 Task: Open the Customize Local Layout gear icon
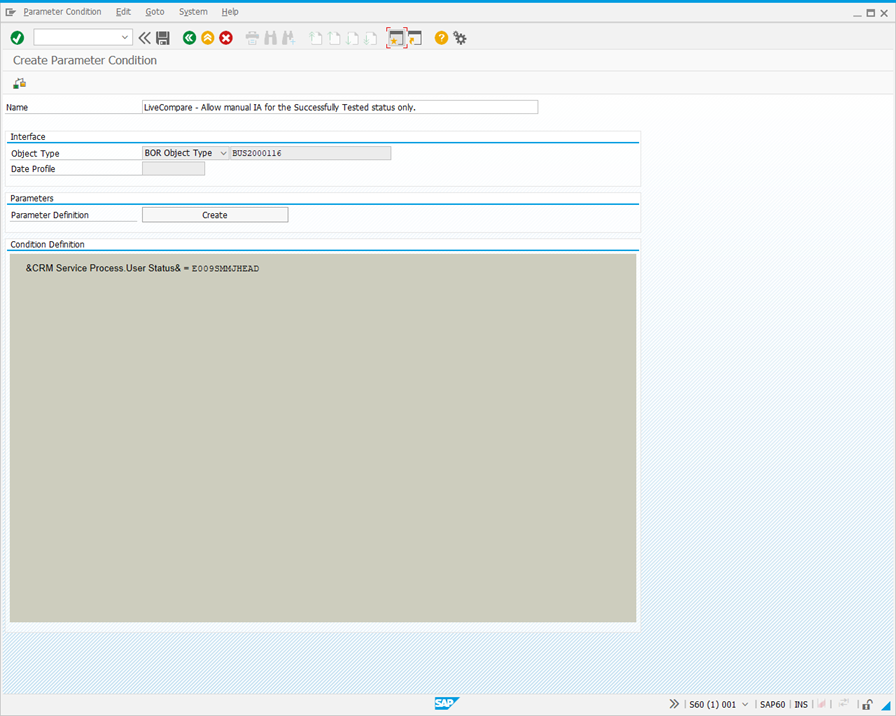459,38
